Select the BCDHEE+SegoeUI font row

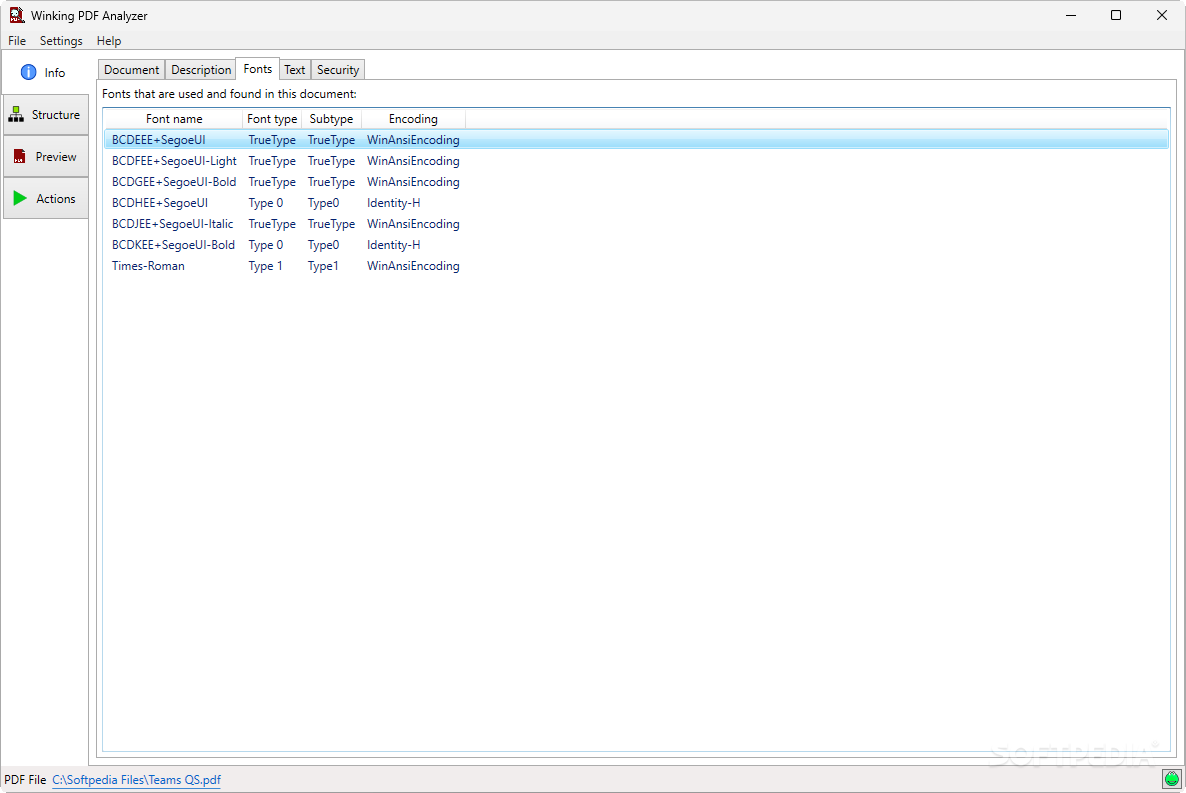click(636, 203)
